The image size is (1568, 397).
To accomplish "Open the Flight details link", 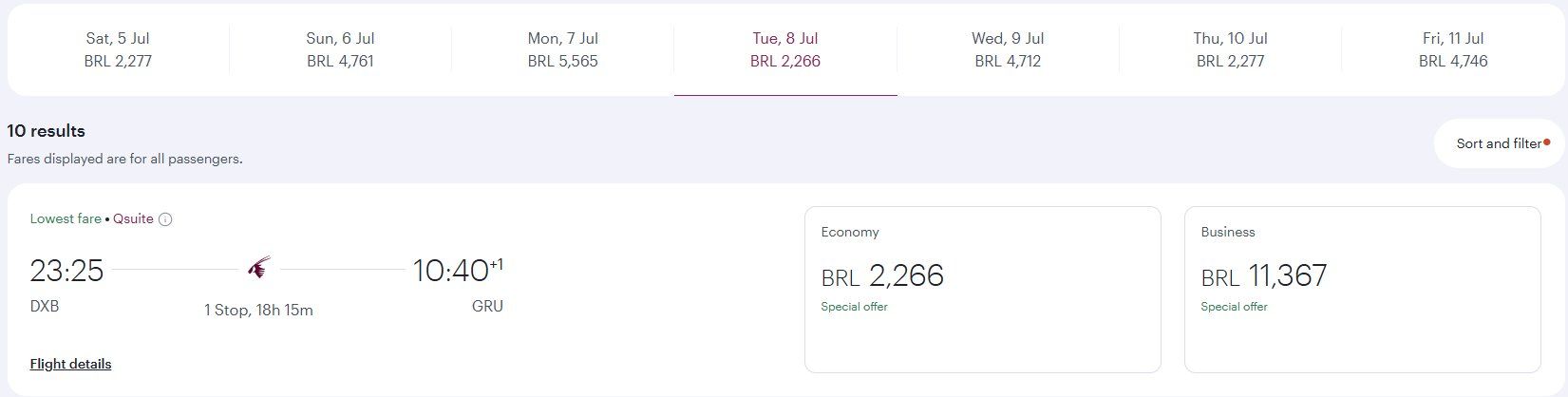I will coord(70,364).
